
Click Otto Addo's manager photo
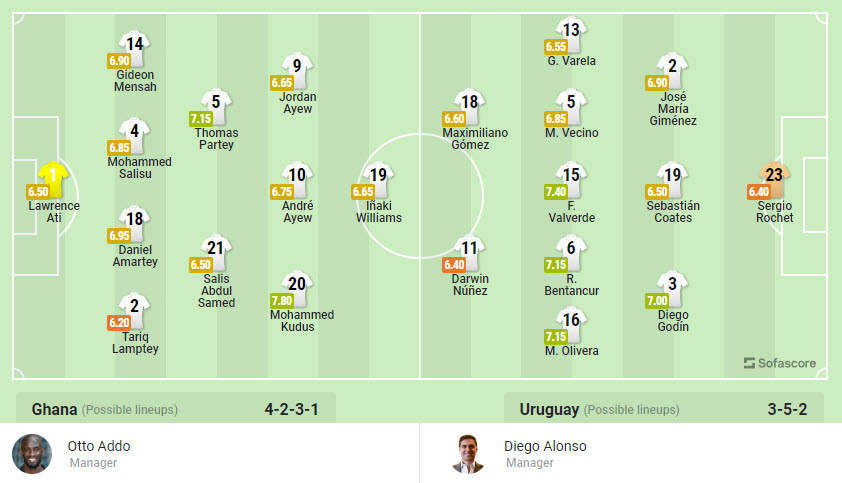pos(32,453)
